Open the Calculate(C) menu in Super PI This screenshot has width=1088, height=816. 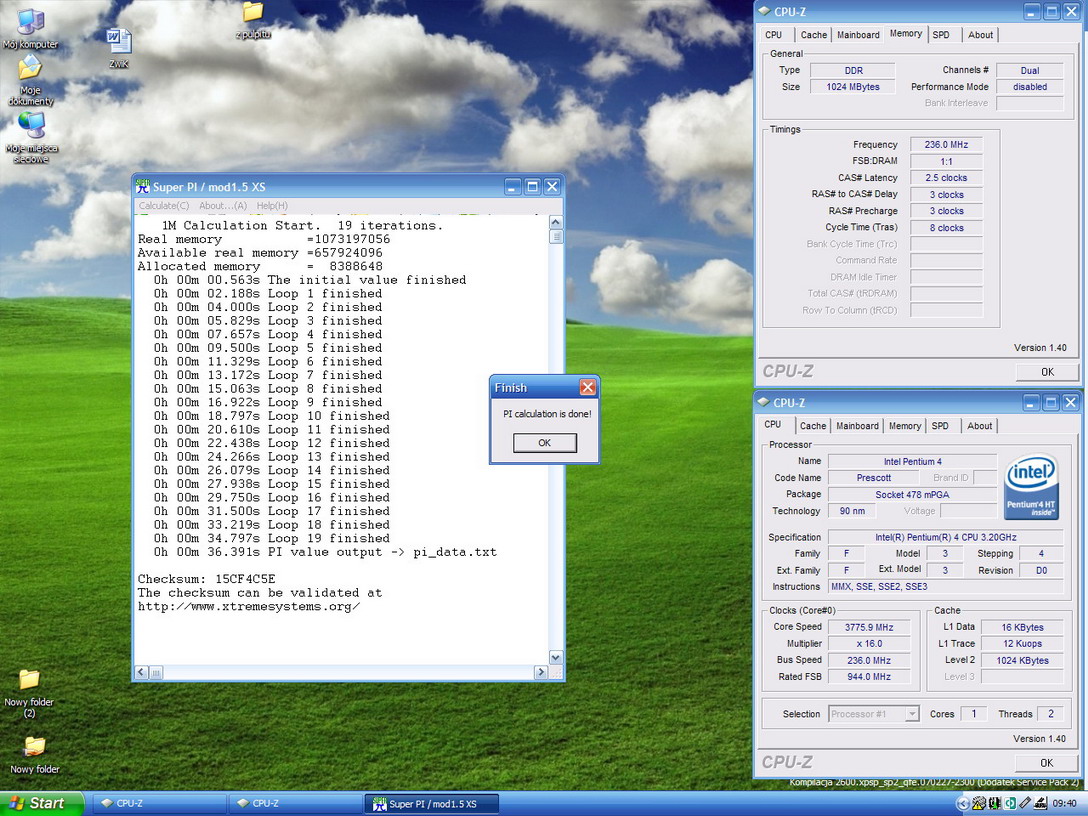[164, 205]
